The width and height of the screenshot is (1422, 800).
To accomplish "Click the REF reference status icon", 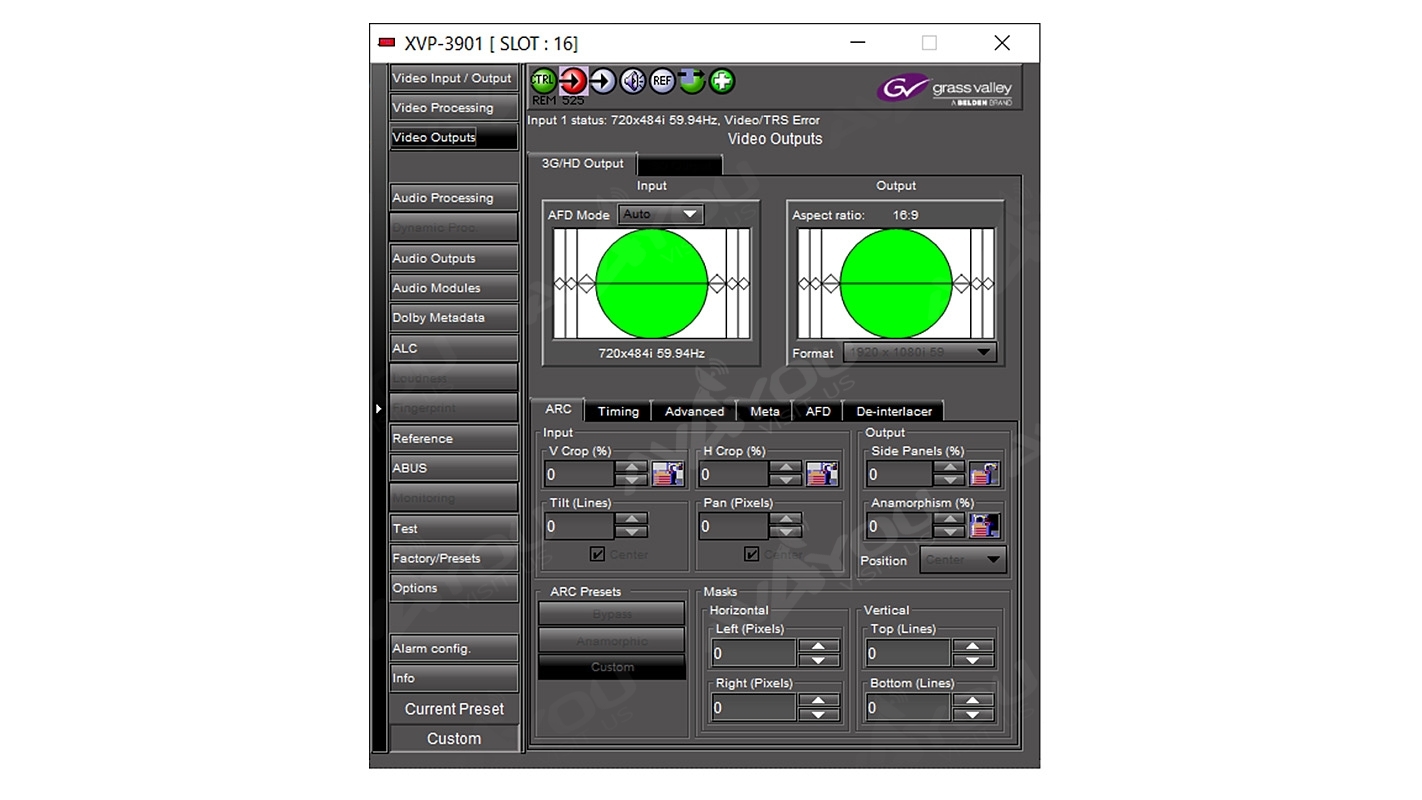I will pyautogui.click(x=662, y=81).
